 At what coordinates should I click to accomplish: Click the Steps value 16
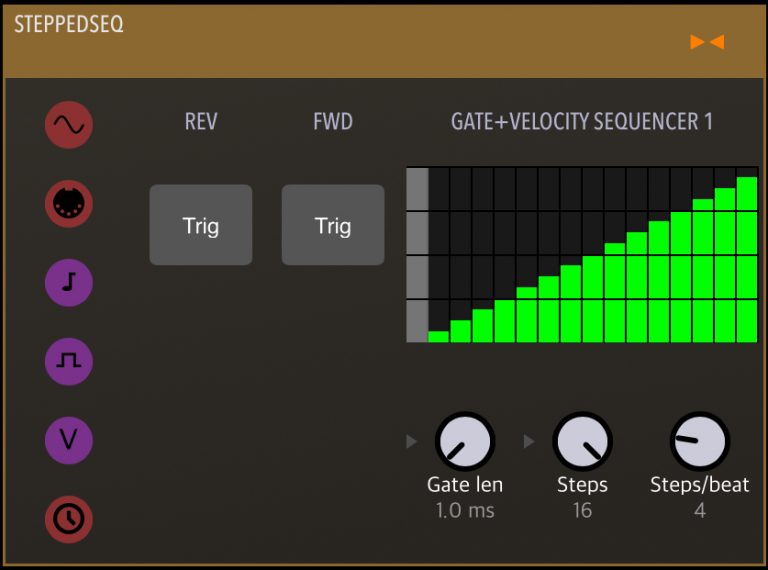click(582, 511)
